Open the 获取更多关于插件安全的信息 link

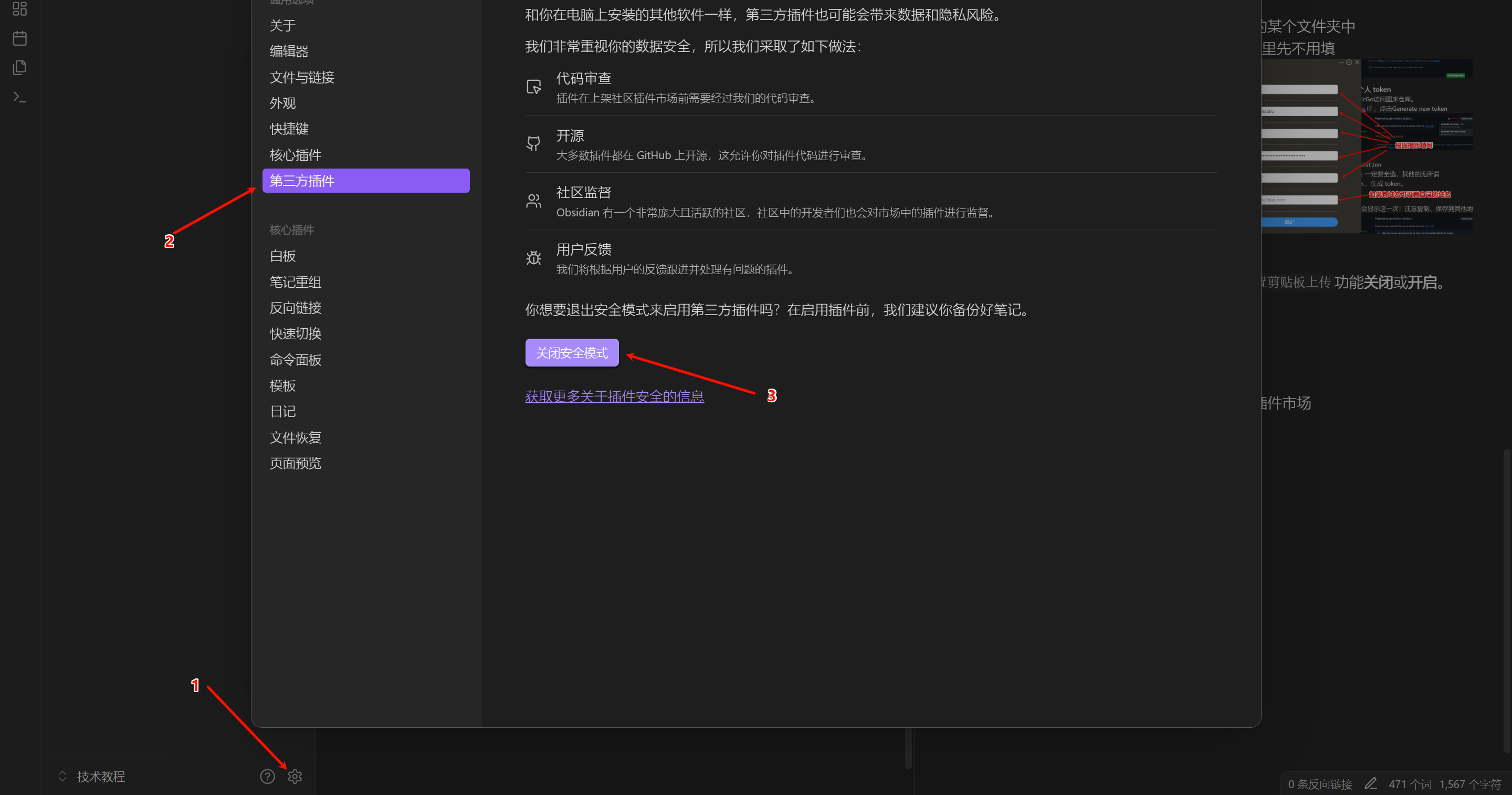tap(614, 396)
